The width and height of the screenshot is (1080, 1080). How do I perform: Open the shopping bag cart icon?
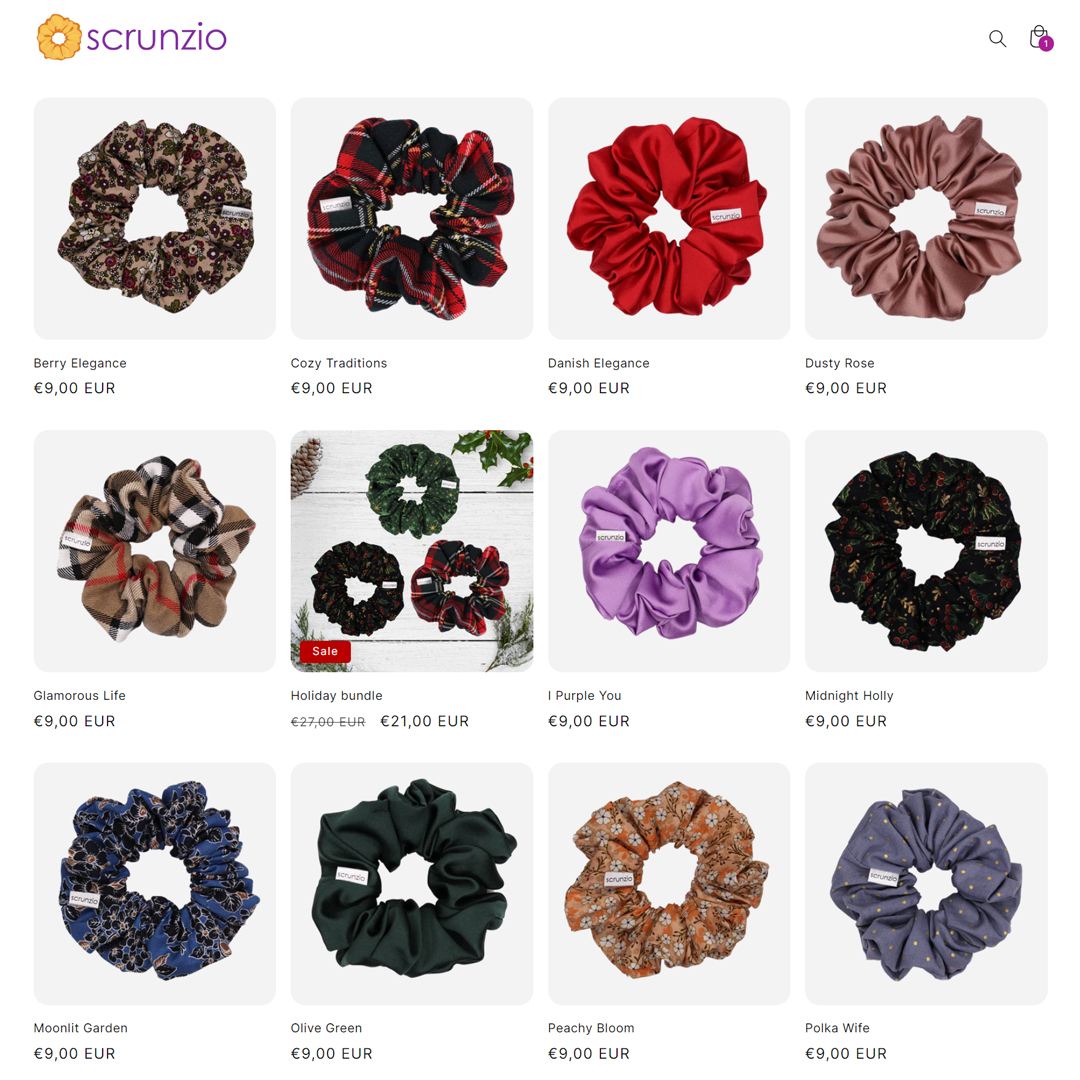point(1040,38)
